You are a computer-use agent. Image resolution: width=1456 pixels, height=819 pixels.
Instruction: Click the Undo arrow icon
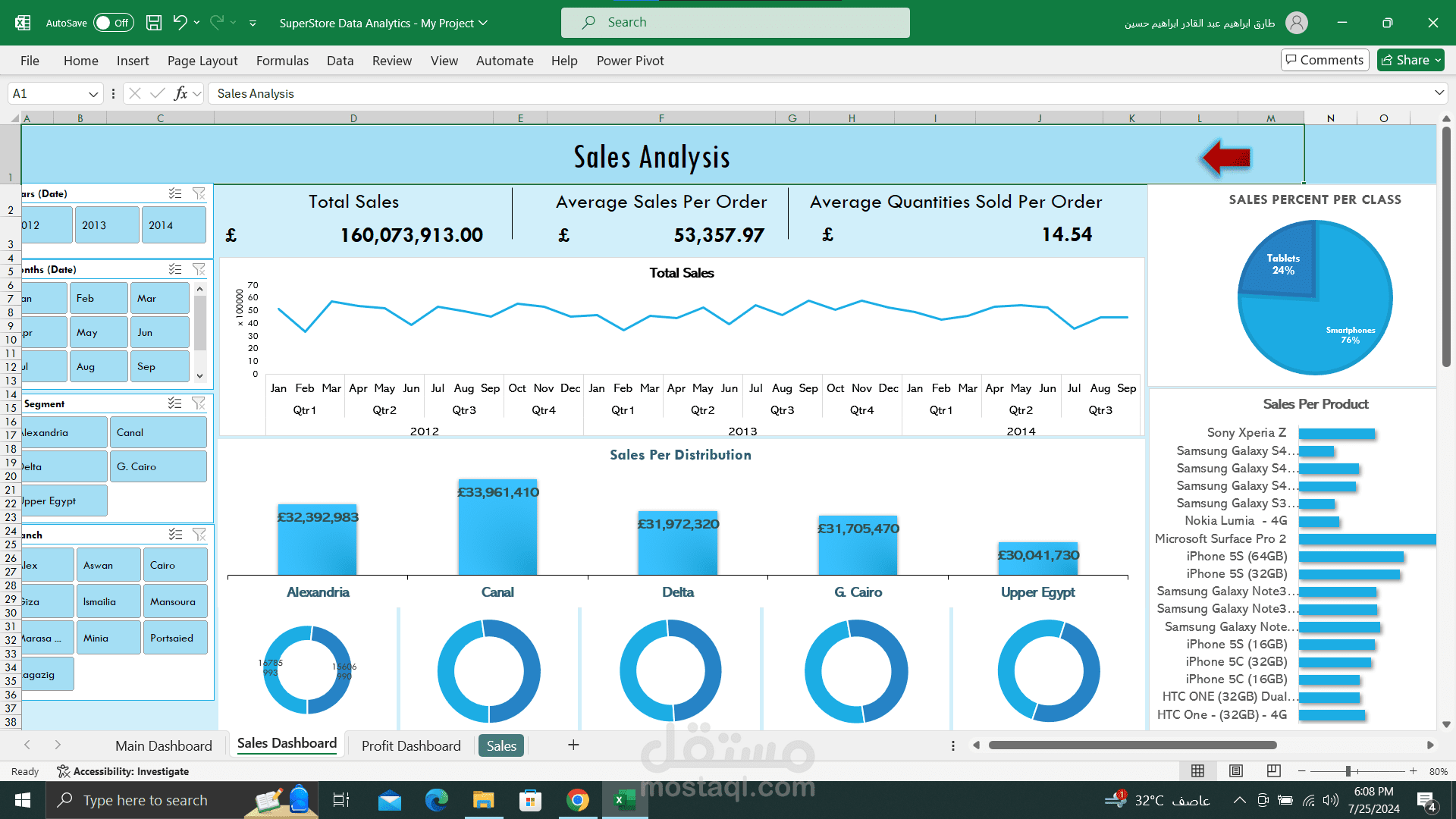[x=180, y=23]
